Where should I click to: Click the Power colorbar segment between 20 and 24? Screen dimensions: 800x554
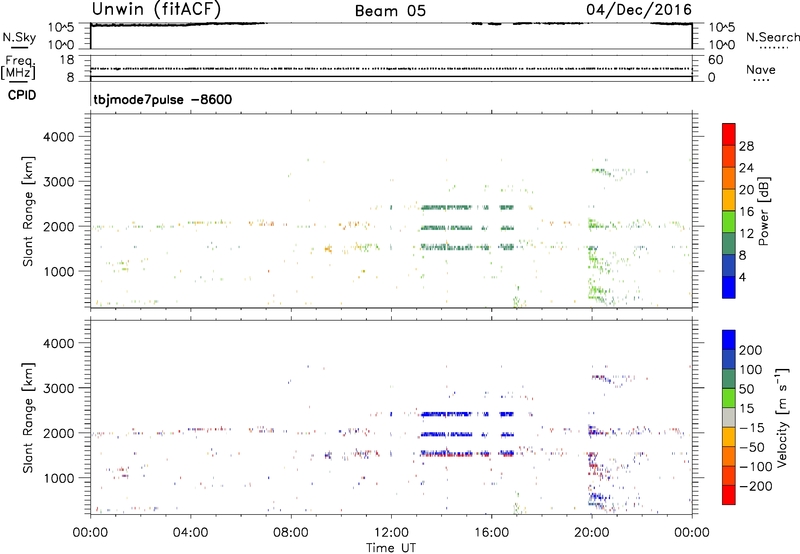pyautogui.click(x=729, y=178)
